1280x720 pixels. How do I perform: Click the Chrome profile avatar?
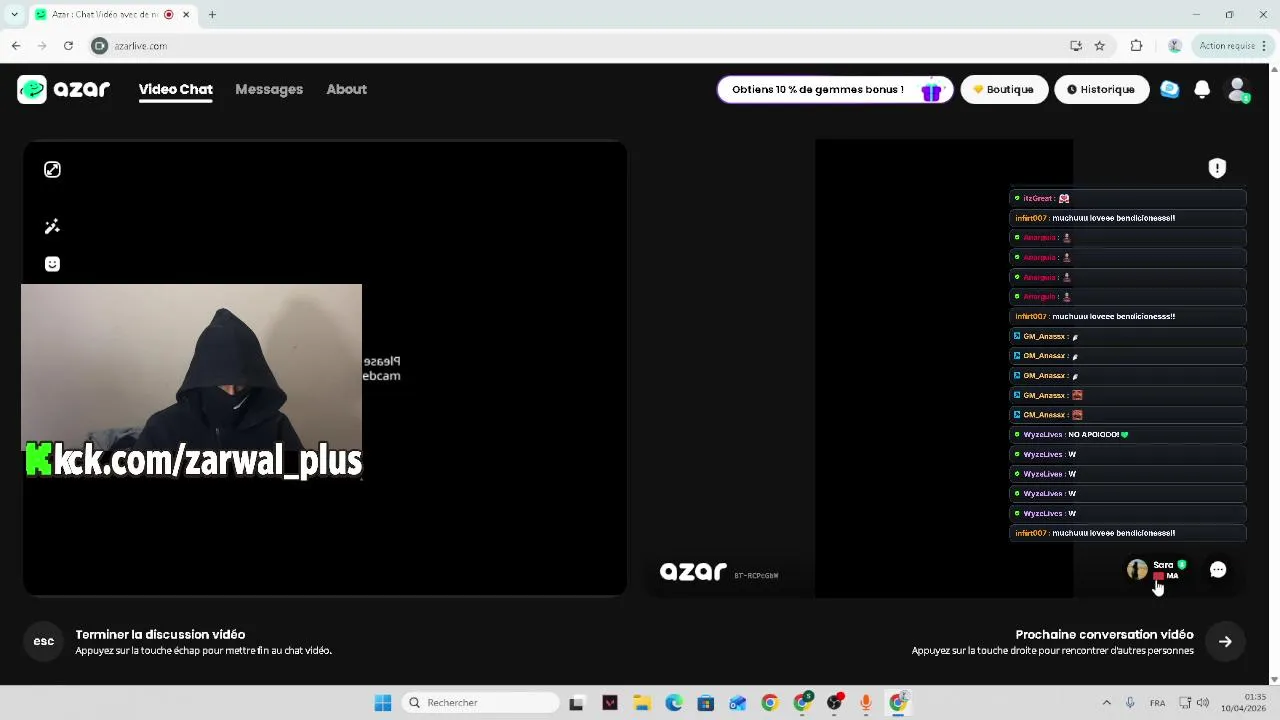1175,45
